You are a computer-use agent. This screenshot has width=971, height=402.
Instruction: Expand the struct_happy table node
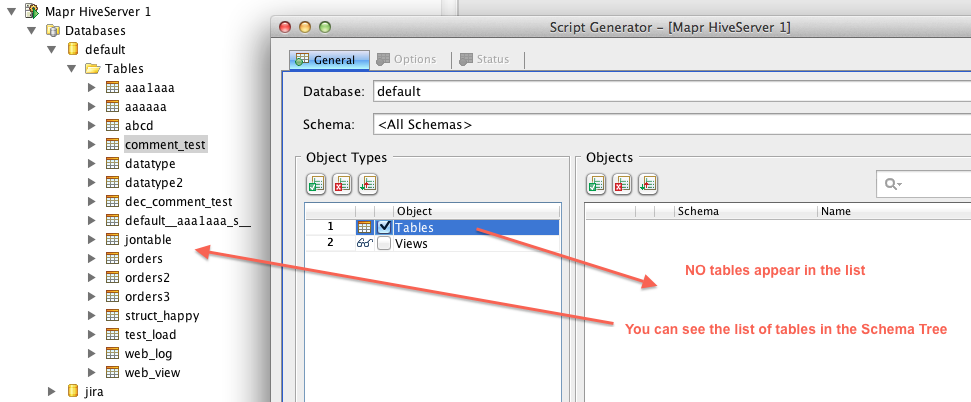pyautogui.click(x=92, y=315)
